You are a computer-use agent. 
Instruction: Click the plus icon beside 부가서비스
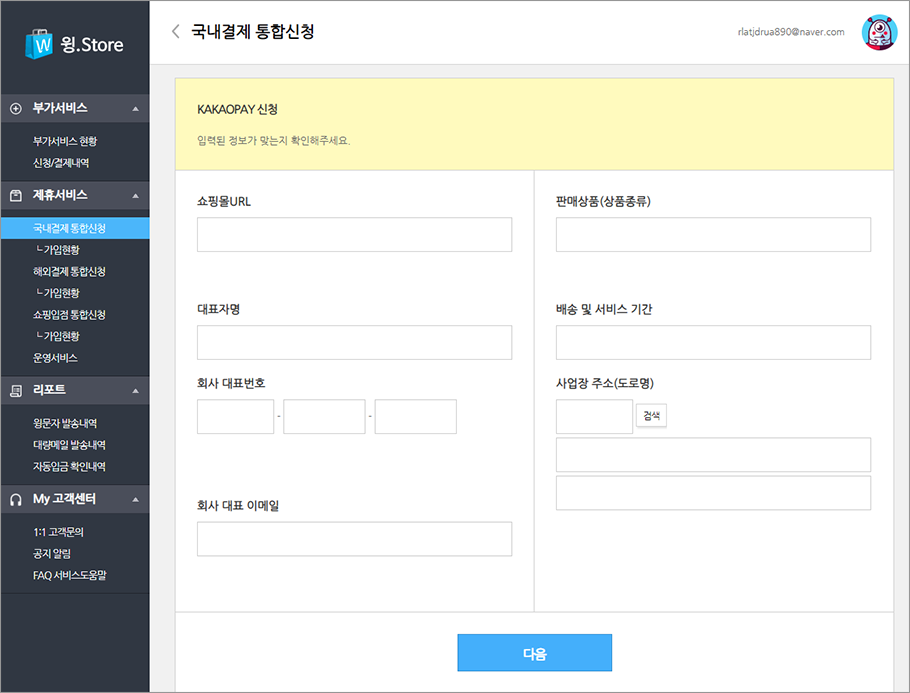[16, 109]
